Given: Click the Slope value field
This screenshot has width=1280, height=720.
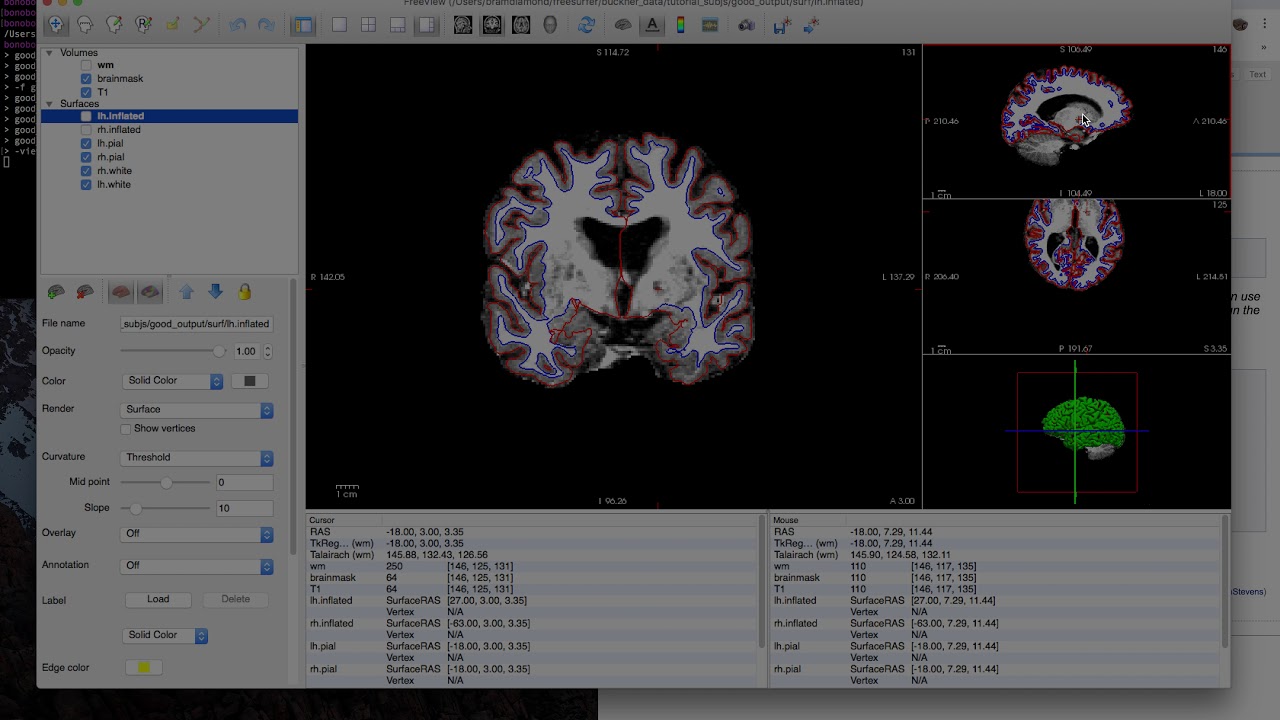Looking at the screenshot, I should point(244,508).
